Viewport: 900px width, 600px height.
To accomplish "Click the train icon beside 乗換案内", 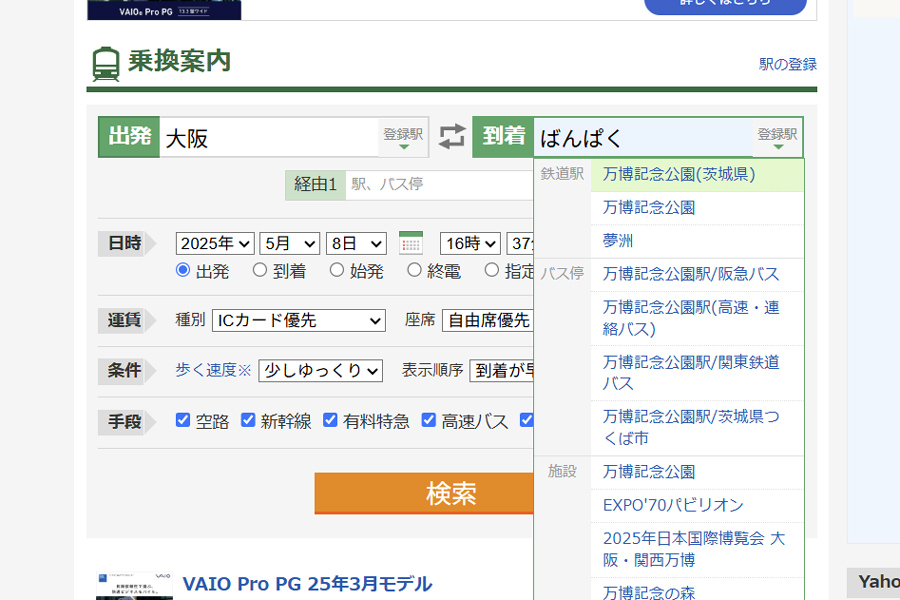I will [106, 63].
